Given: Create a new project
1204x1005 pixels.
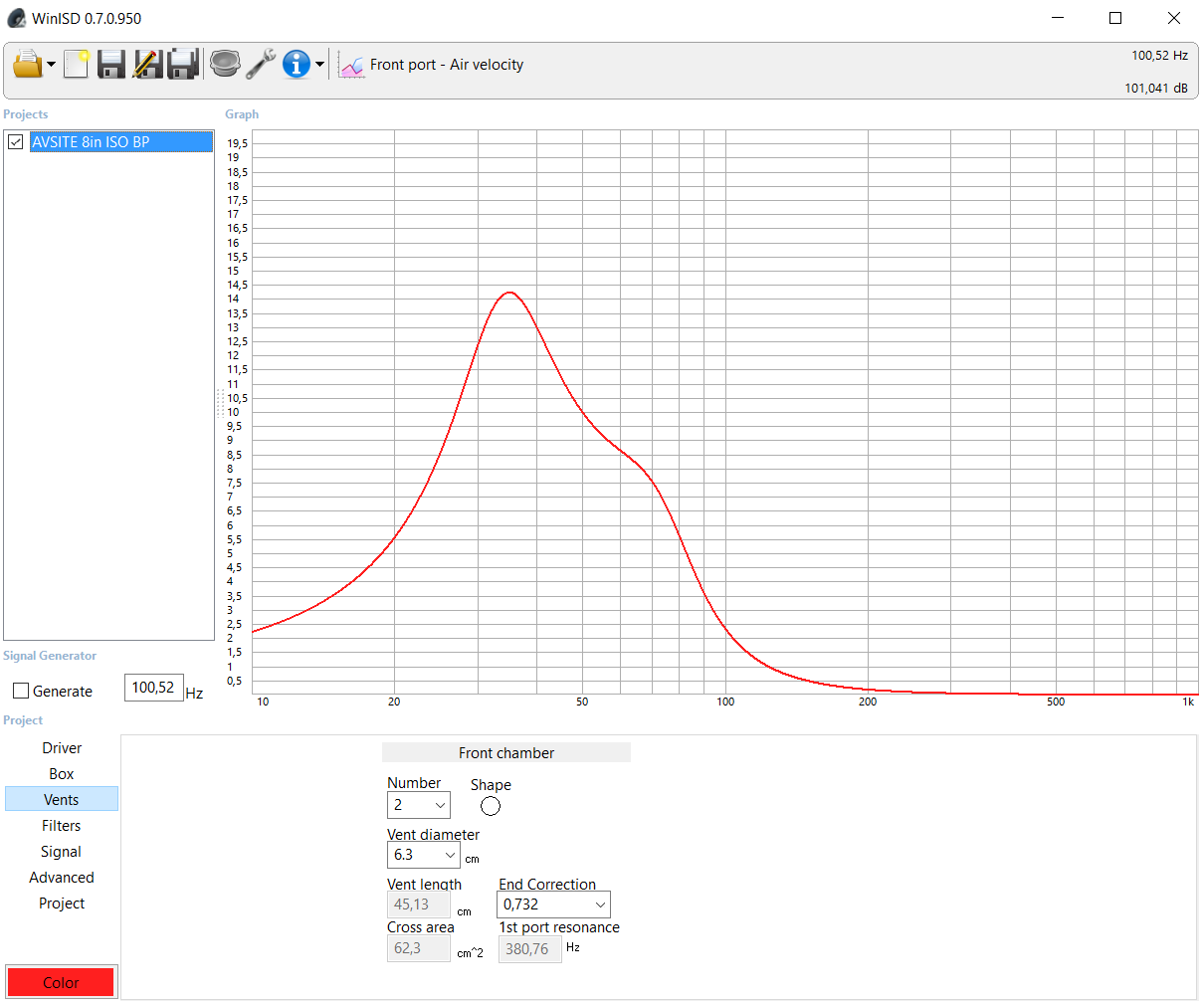Looking at the screenshot, I should coord(76,65).
